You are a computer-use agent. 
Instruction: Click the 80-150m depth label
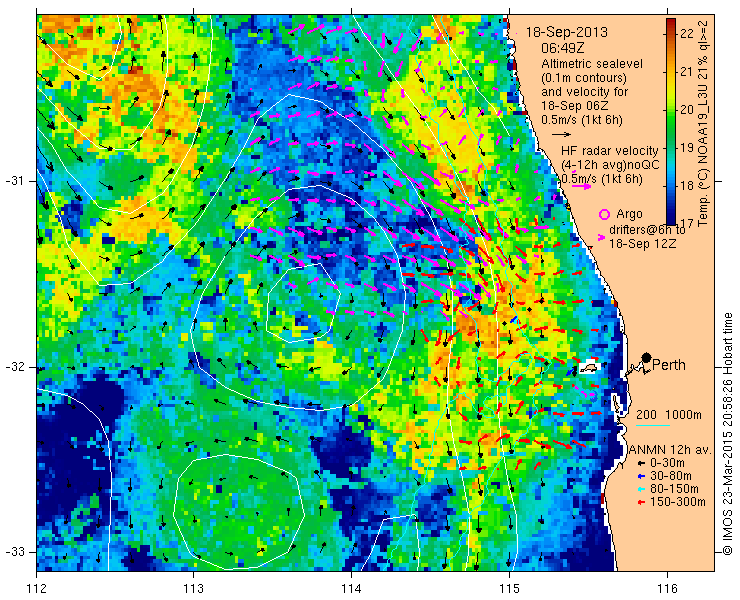click(674, 489)
